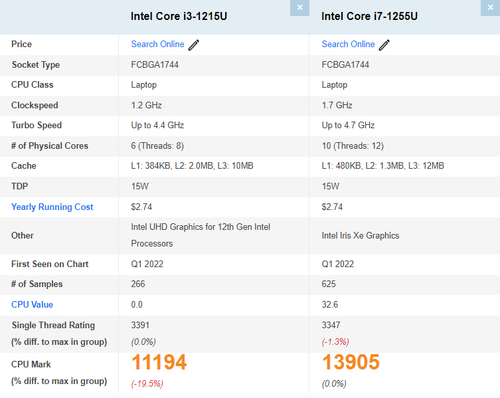500x398 pixels.
Task: Click the 11194 CPU Mark score
Action: [x=159, y=362]
